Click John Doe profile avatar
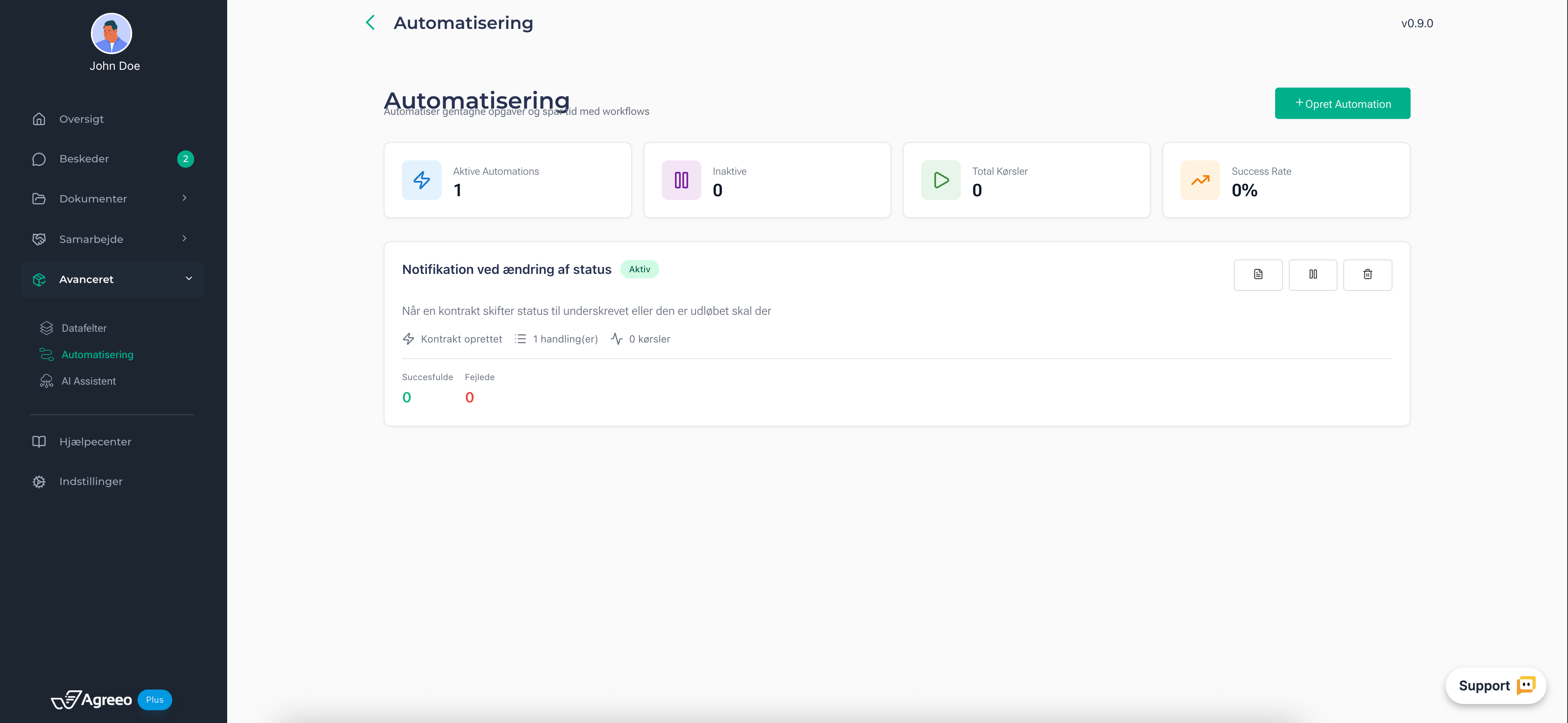The image size is (1568, 723). pyautogui.click(x=112, y=33)
